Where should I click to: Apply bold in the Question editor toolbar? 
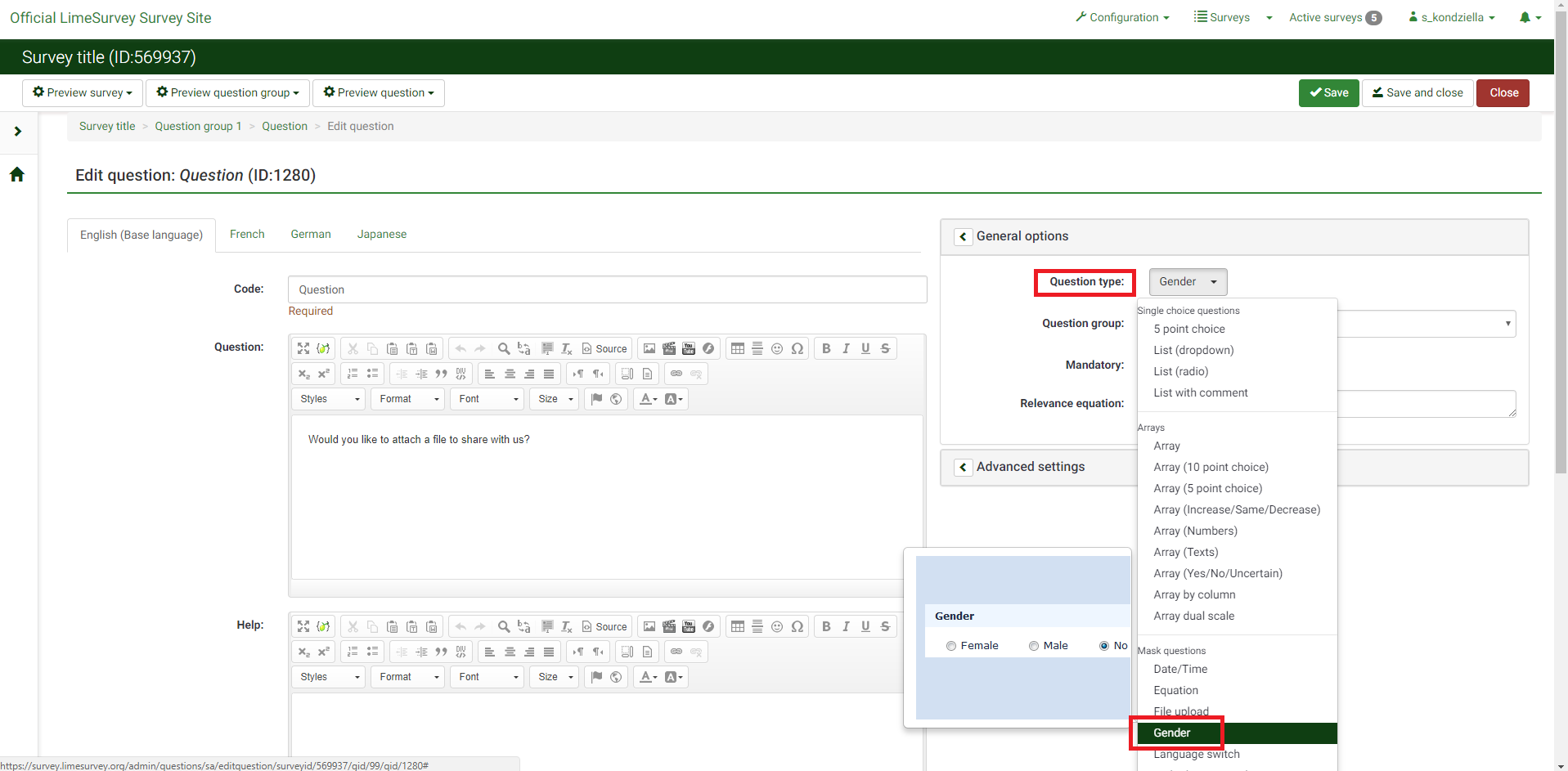826,348
